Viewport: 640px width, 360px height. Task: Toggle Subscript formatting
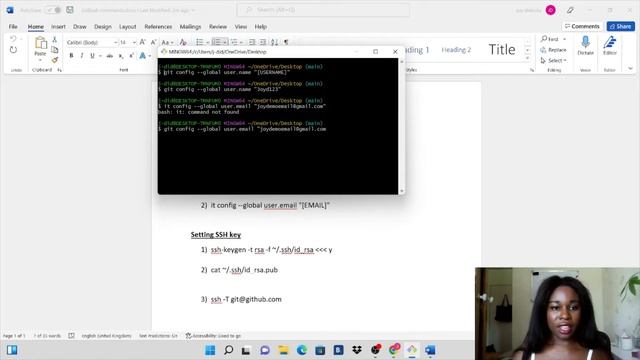point(121,56)
